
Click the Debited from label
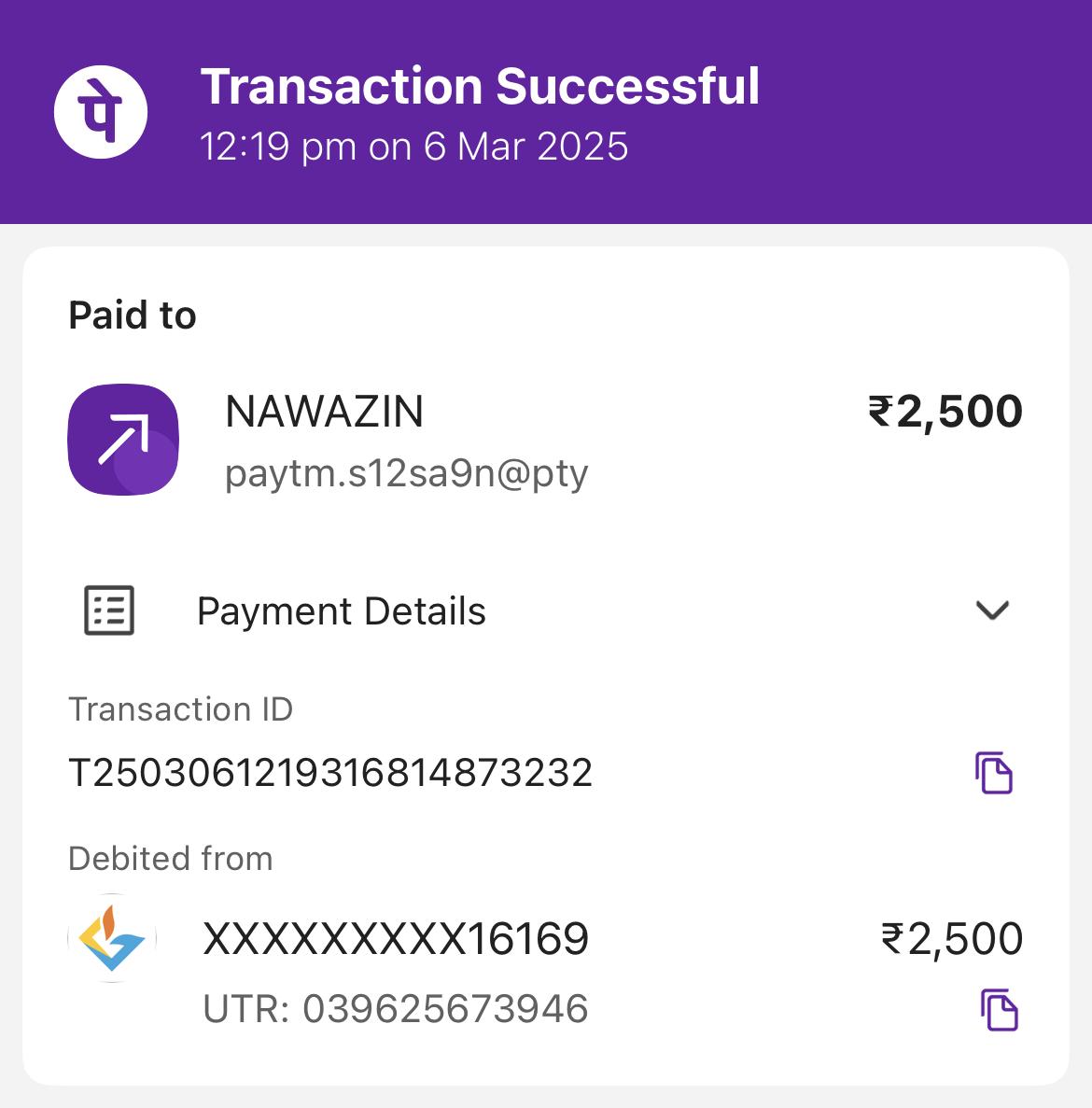(x=170, y=859)
